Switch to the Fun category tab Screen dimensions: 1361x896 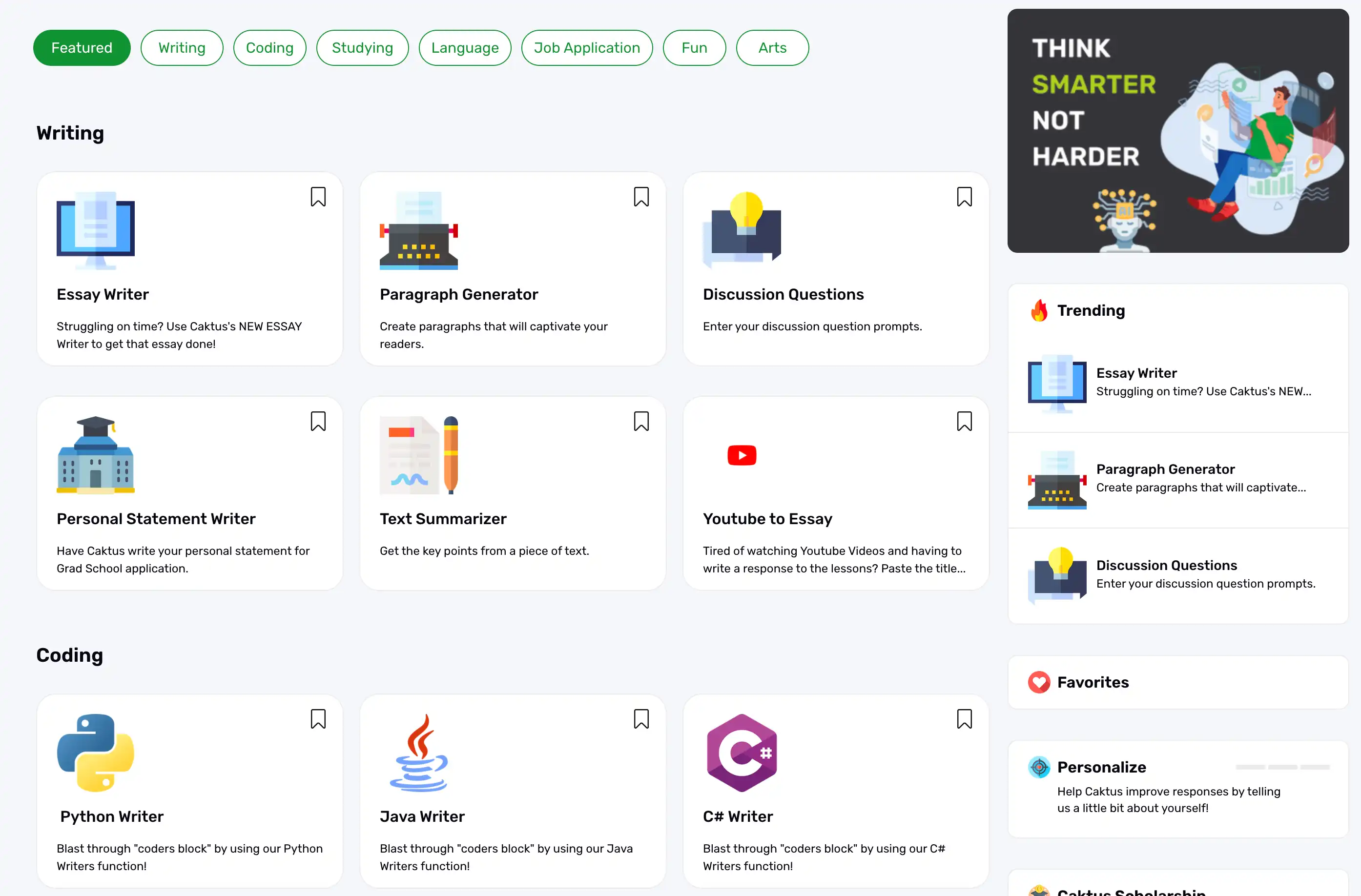click(694, 47)
